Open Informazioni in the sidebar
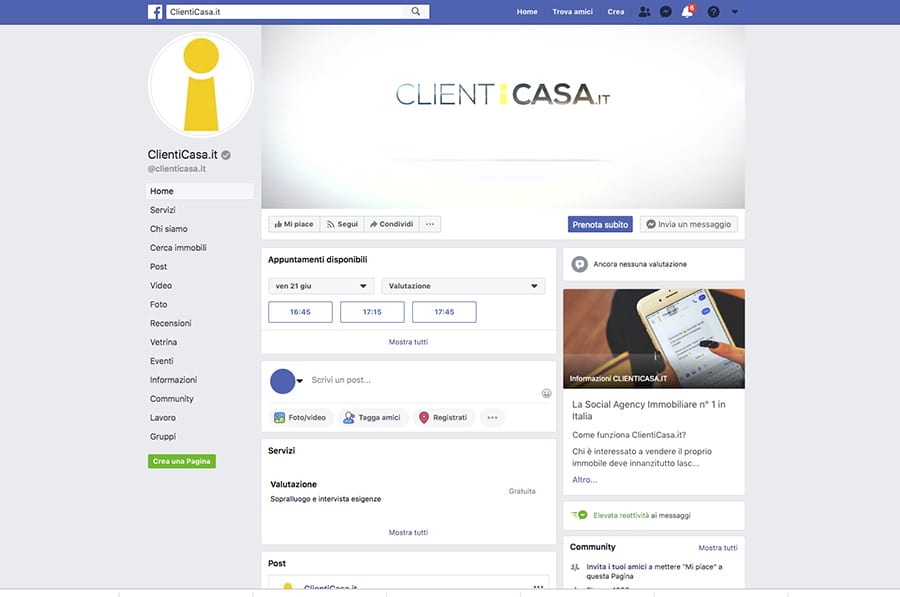Screen dimensions: 900x597 coord(173,380)
